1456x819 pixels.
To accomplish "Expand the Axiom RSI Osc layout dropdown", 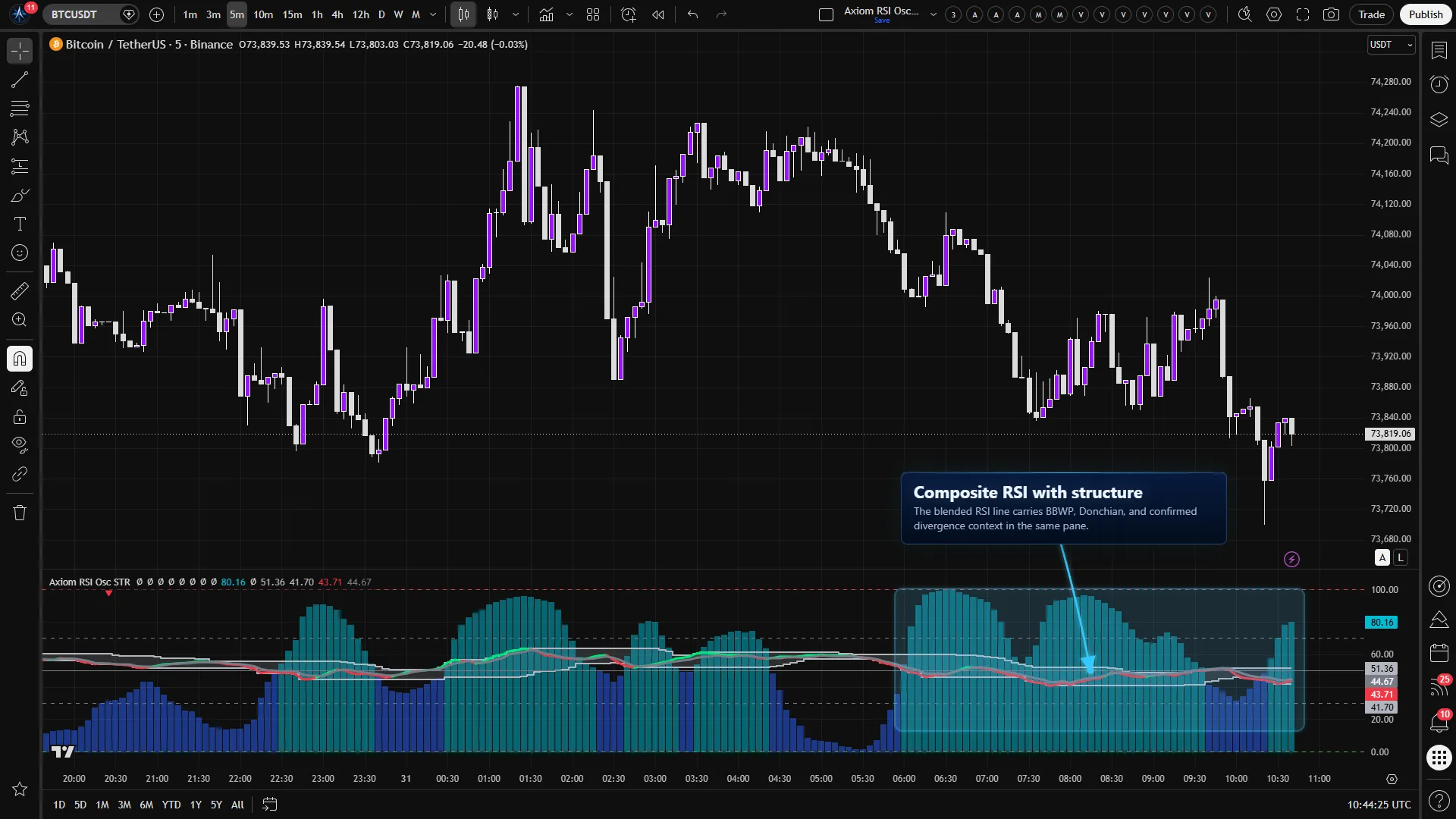I will (934, 14).
